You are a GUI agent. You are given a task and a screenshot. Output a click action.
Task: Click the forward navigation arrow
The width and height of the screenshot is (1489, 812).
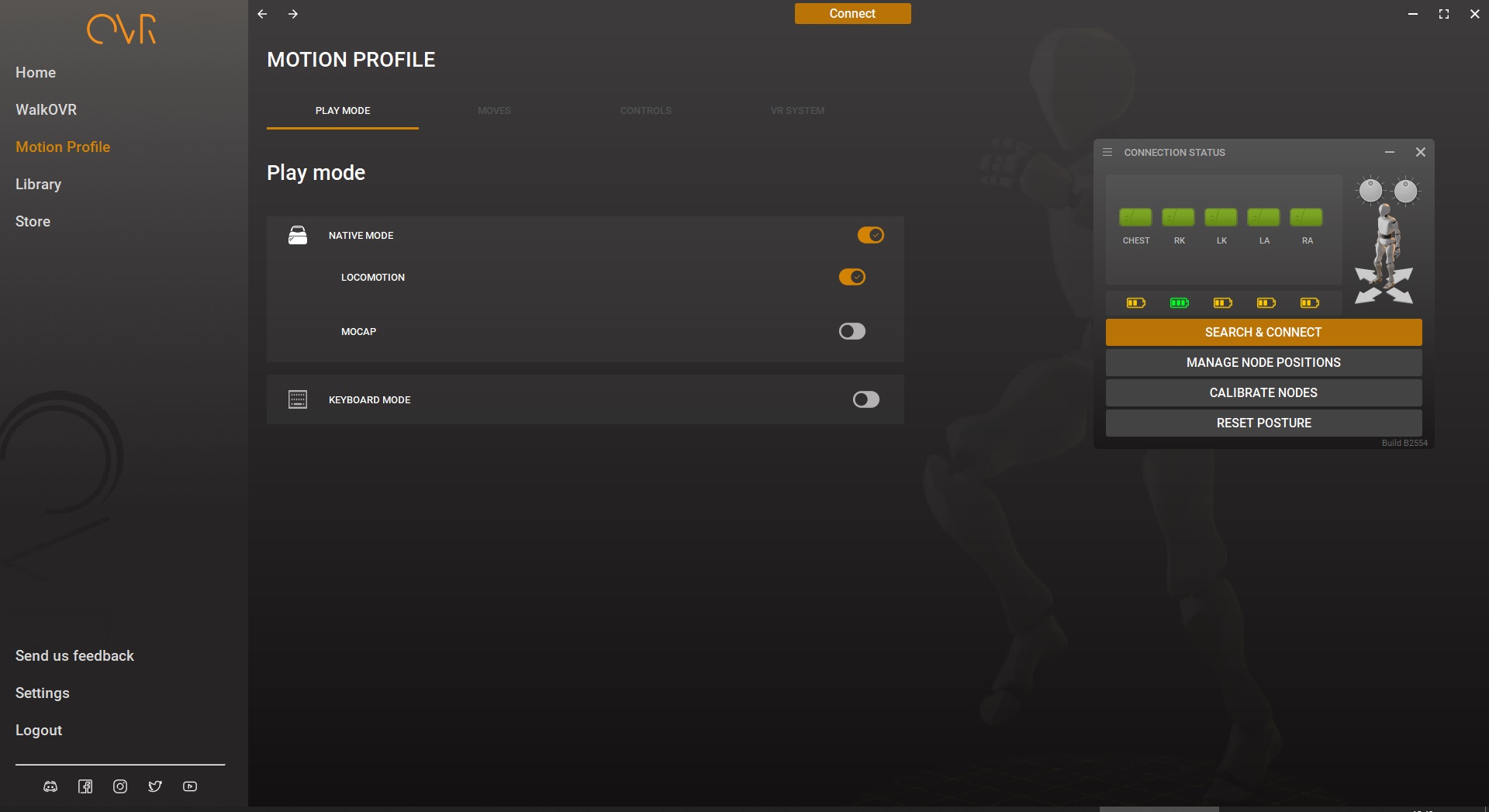pyautogui.click(x=293, y=14)
